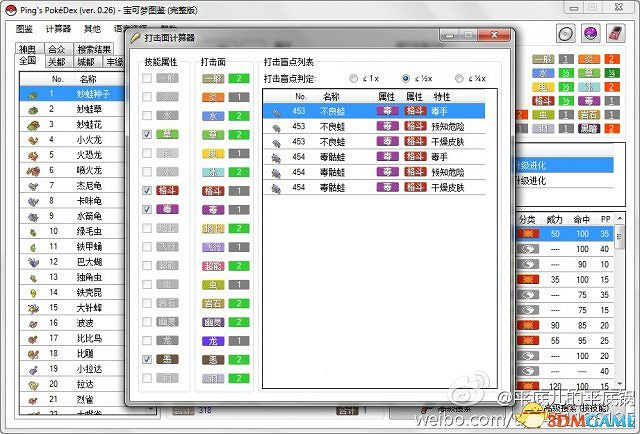The image size is (640, 434).
Task: Click Bulbasaur sprite in row No. 1
Action: (x=33, y=95)
